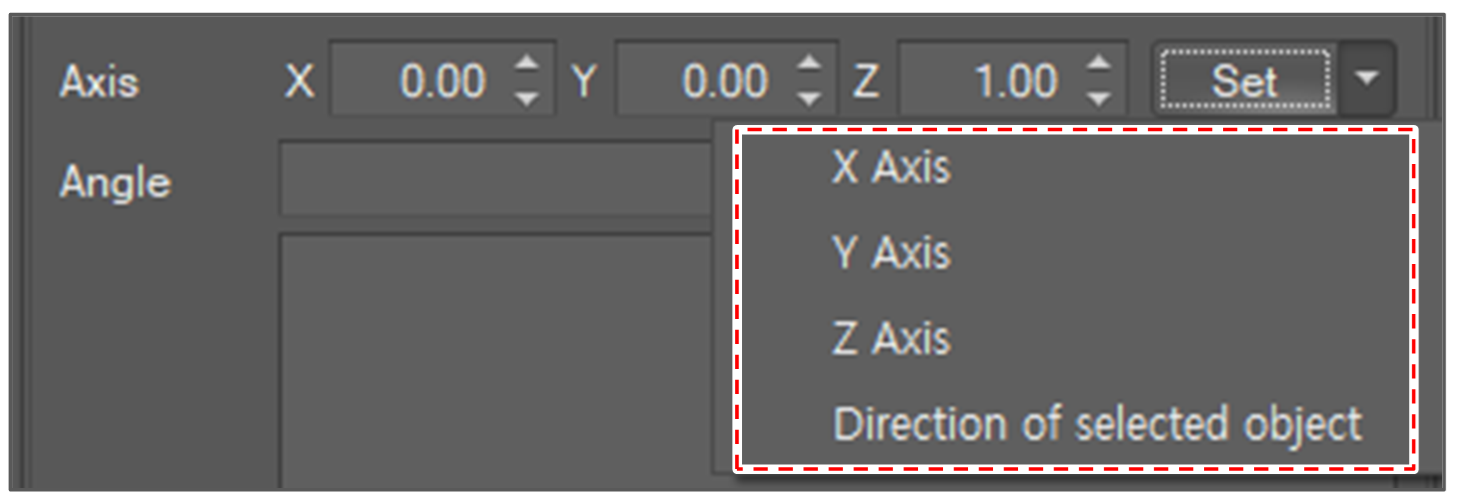The height and width of the screenshot is (501, 1476).
Task: Decrement the Y axis value spinner
Action: [x=809, y=98]
